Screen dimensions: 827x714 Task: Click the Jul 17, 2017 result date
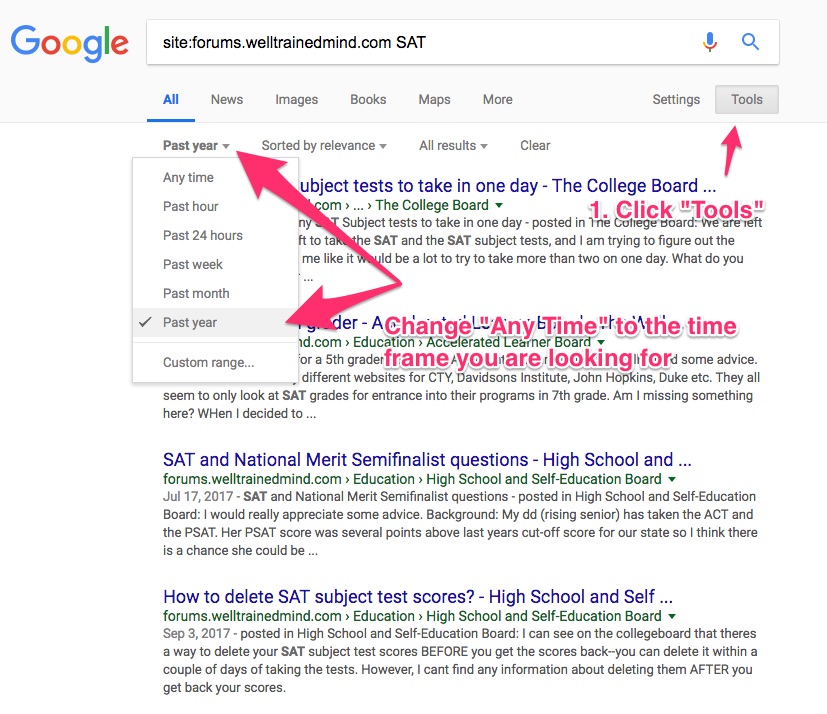click(x=198, y=497)
